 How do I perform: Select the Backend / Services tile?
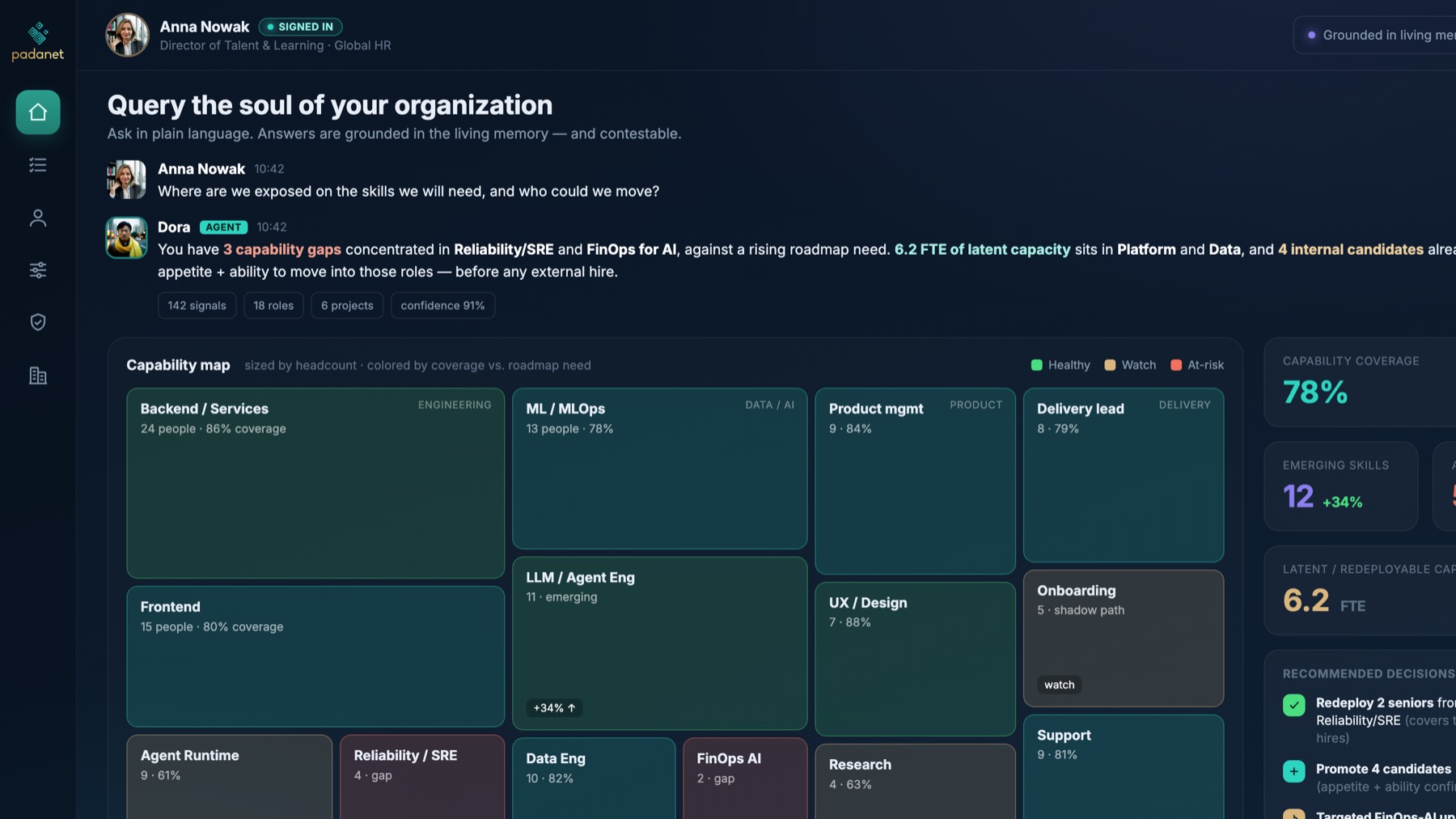click(315, 483)
